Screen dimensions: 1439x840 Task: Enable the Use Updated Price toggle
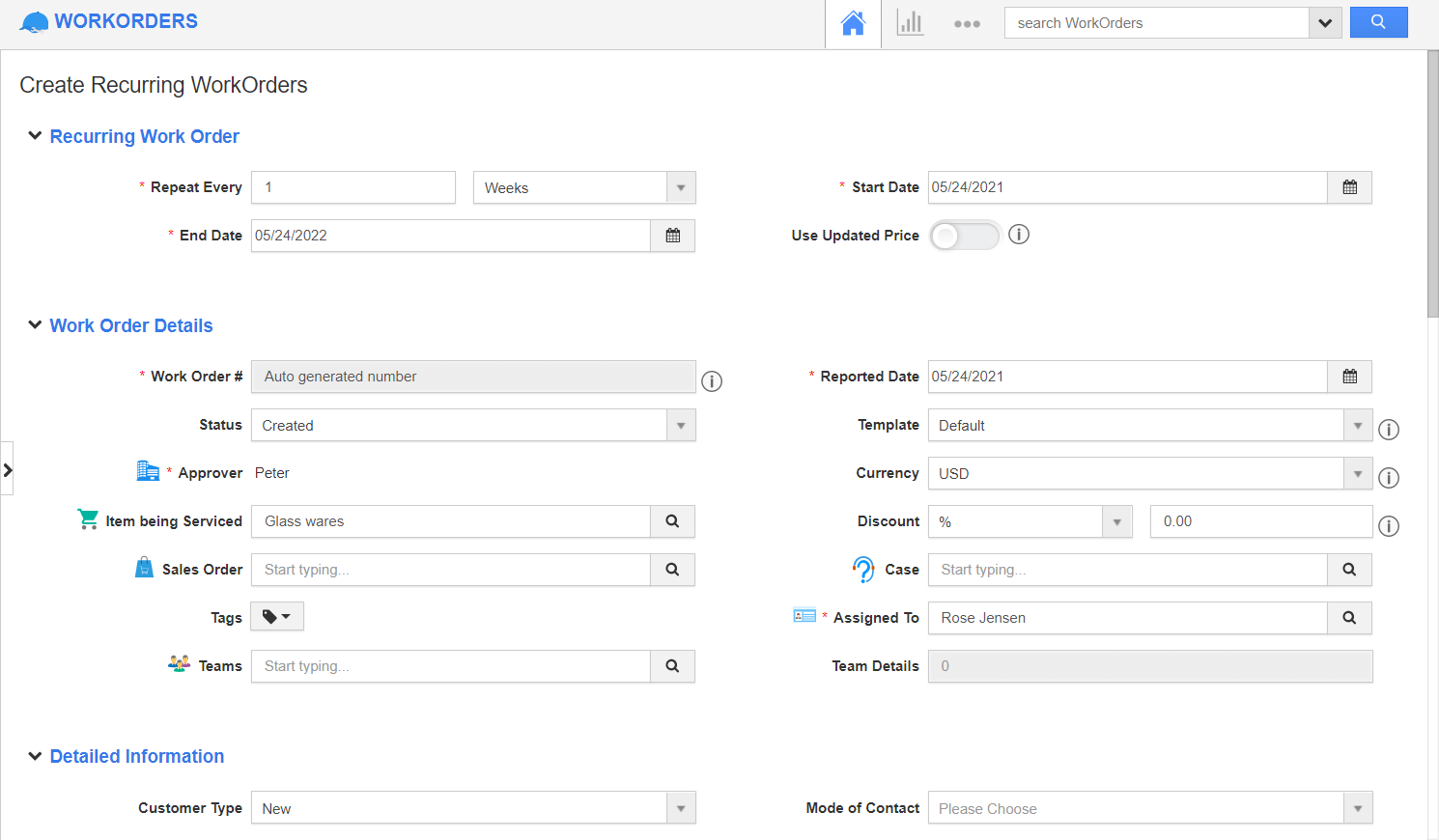point(964,235)
